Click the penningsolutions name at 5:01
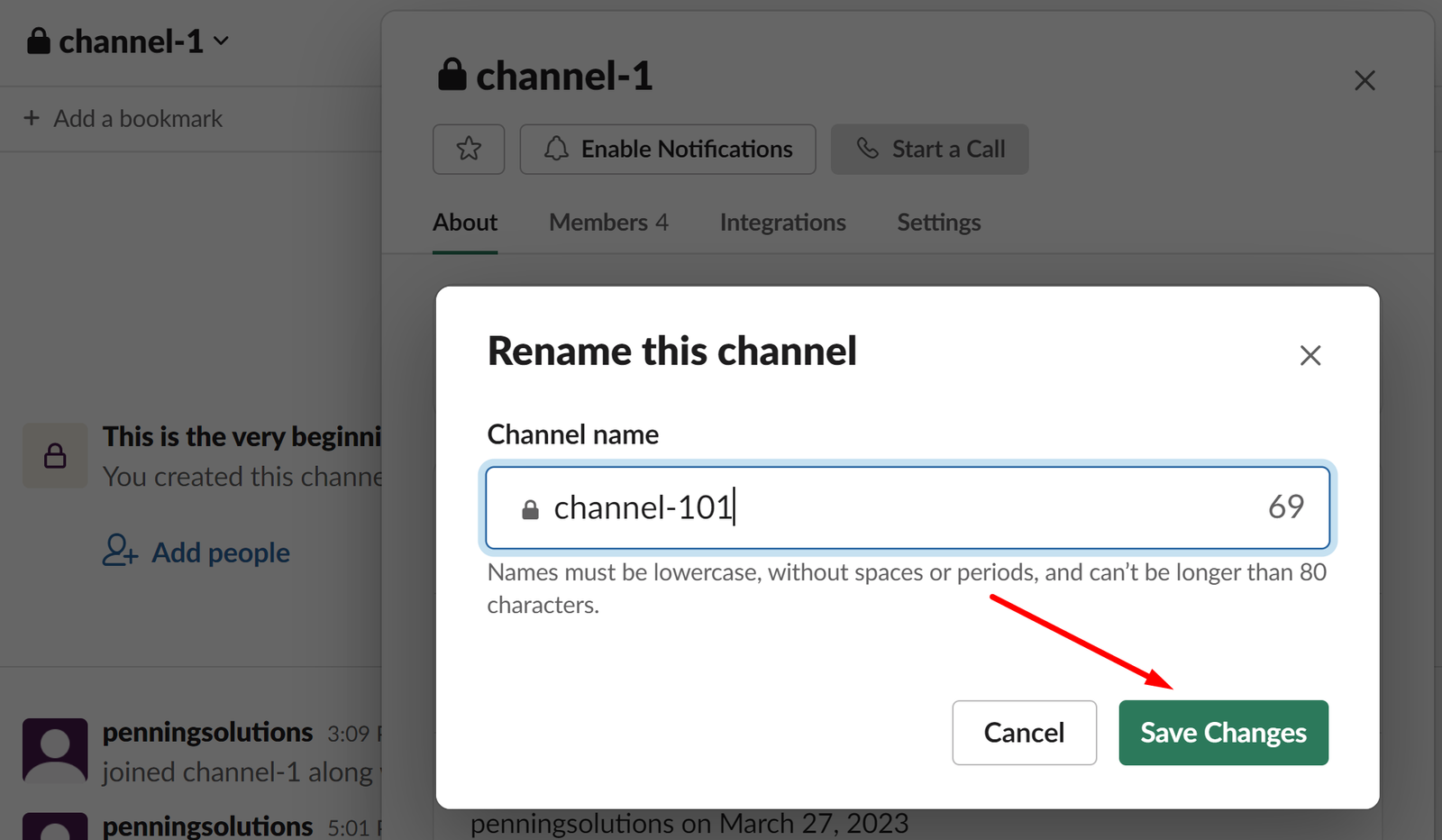Screen dimensions: 1442x840 [207, 826]
